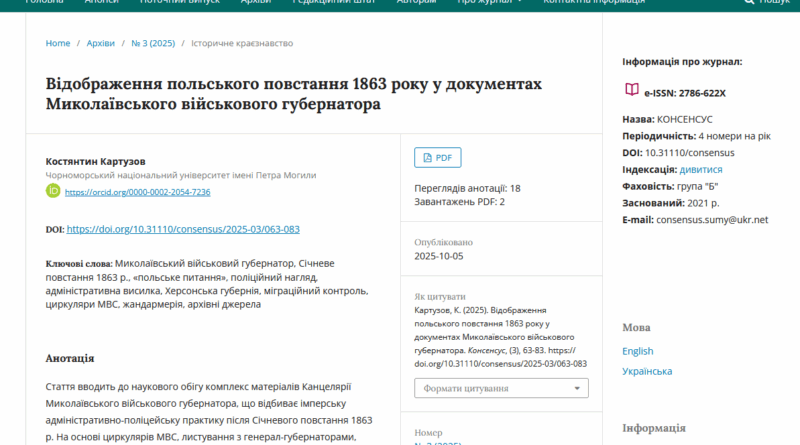The height and width of the screenshot is (445, 800).
Task: Click the дивитися indexing link
Action: point(701,169)
